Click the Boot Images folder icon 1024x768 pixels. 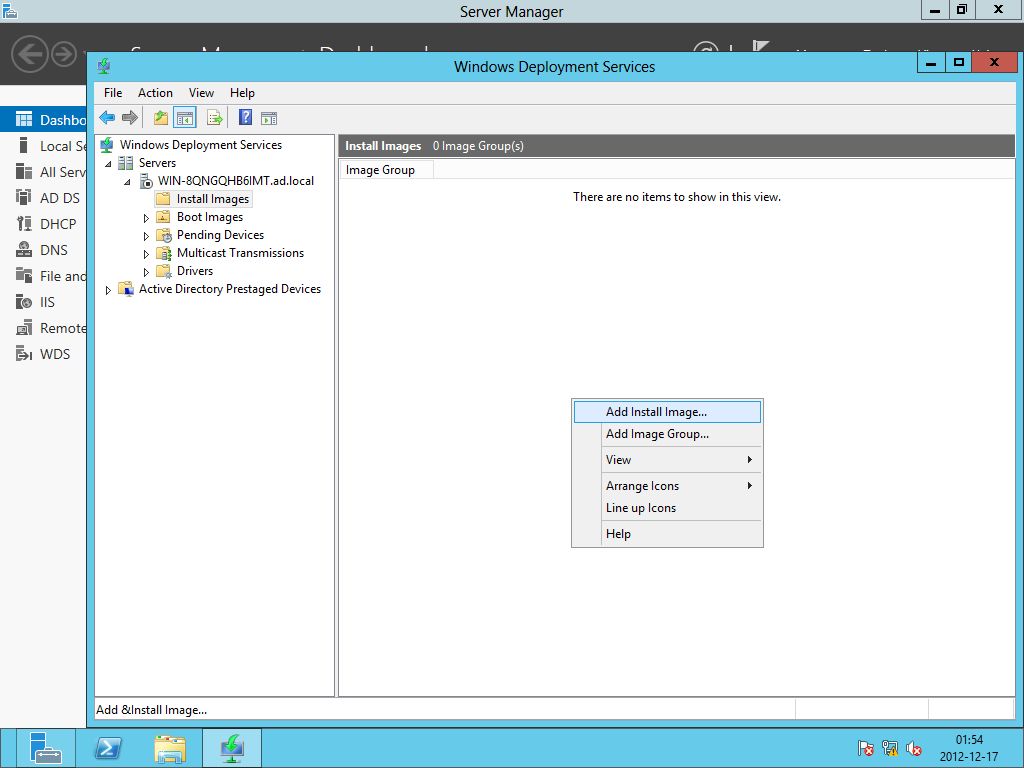tap(163, 217)
